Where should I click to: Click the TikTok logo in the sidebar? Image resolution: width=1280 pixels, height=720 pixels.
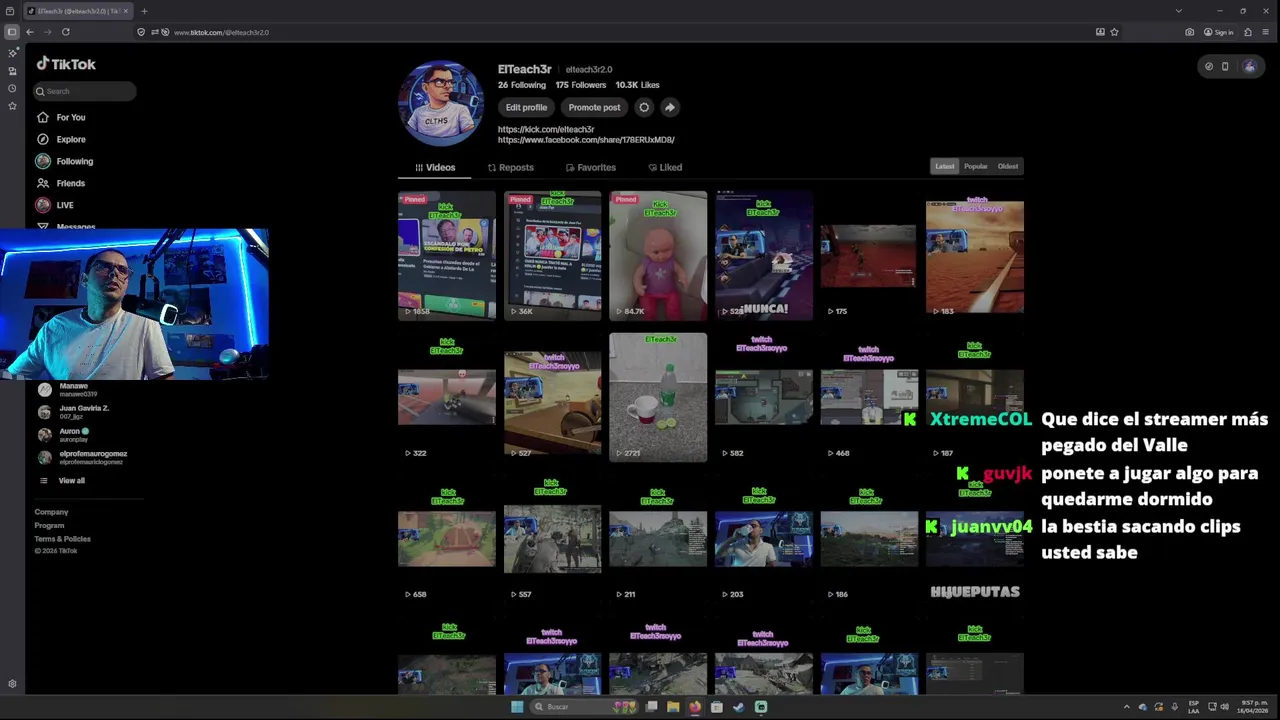pyautogui.click(x=66, y=64)
